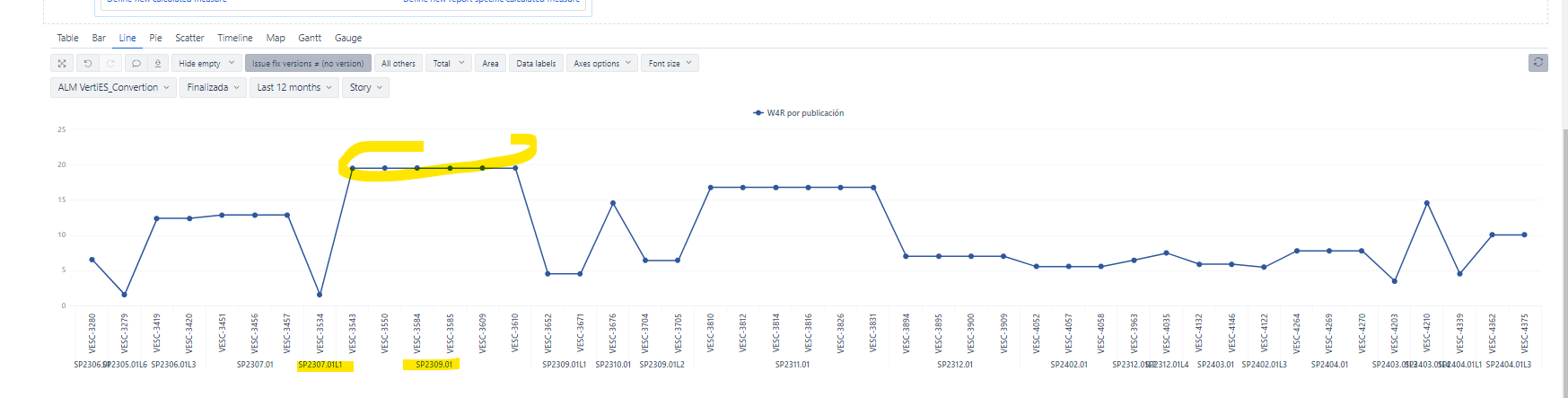Screen dimensions: 1568x398
Task: Click the VESC-3543 data point
Action: 352,168
